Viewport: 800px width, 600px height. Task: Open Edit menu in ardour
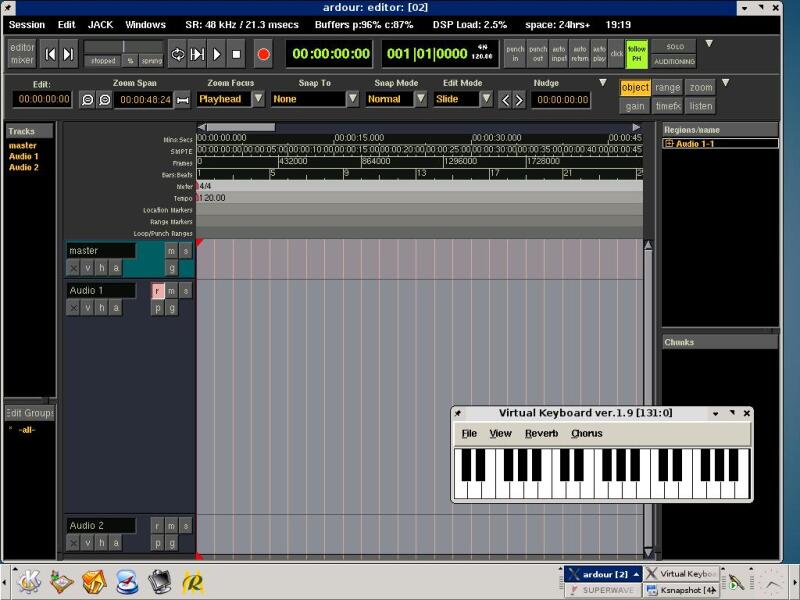pyautogui.click(x=66, y=25)
